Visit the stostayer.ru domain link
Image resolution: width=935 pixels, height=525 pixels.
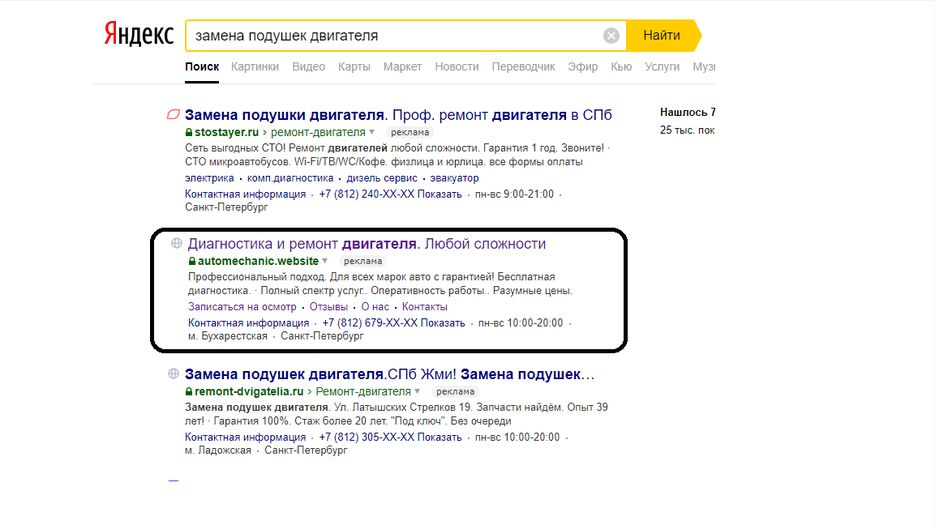point(227,132)
